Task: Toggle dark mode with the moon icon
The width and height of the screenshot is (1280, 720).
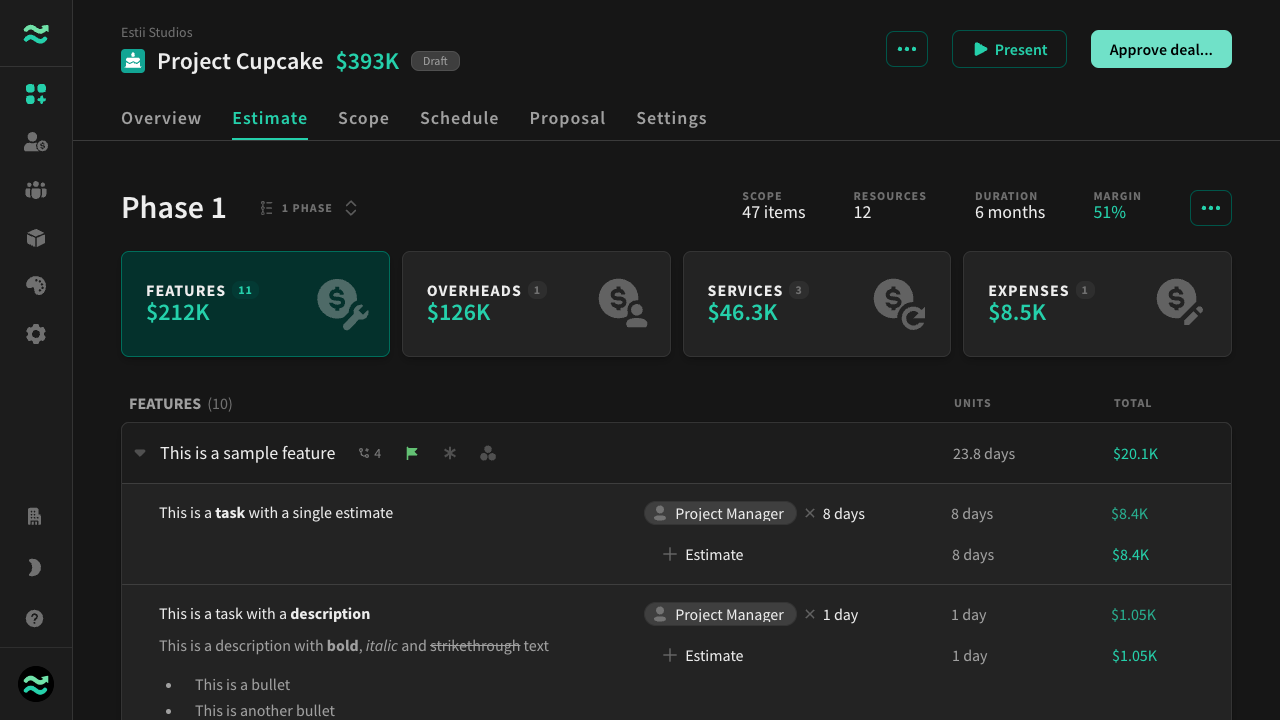Action: click(35, 568)
